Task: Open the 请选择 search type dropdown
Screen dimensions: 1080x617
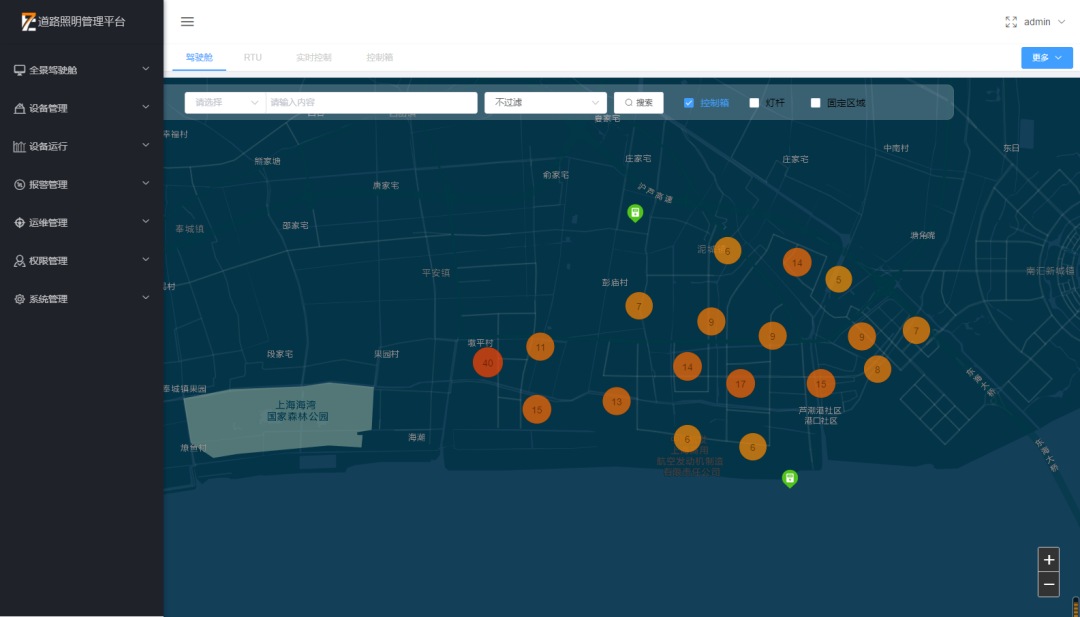Action: (x=225, y=102)
